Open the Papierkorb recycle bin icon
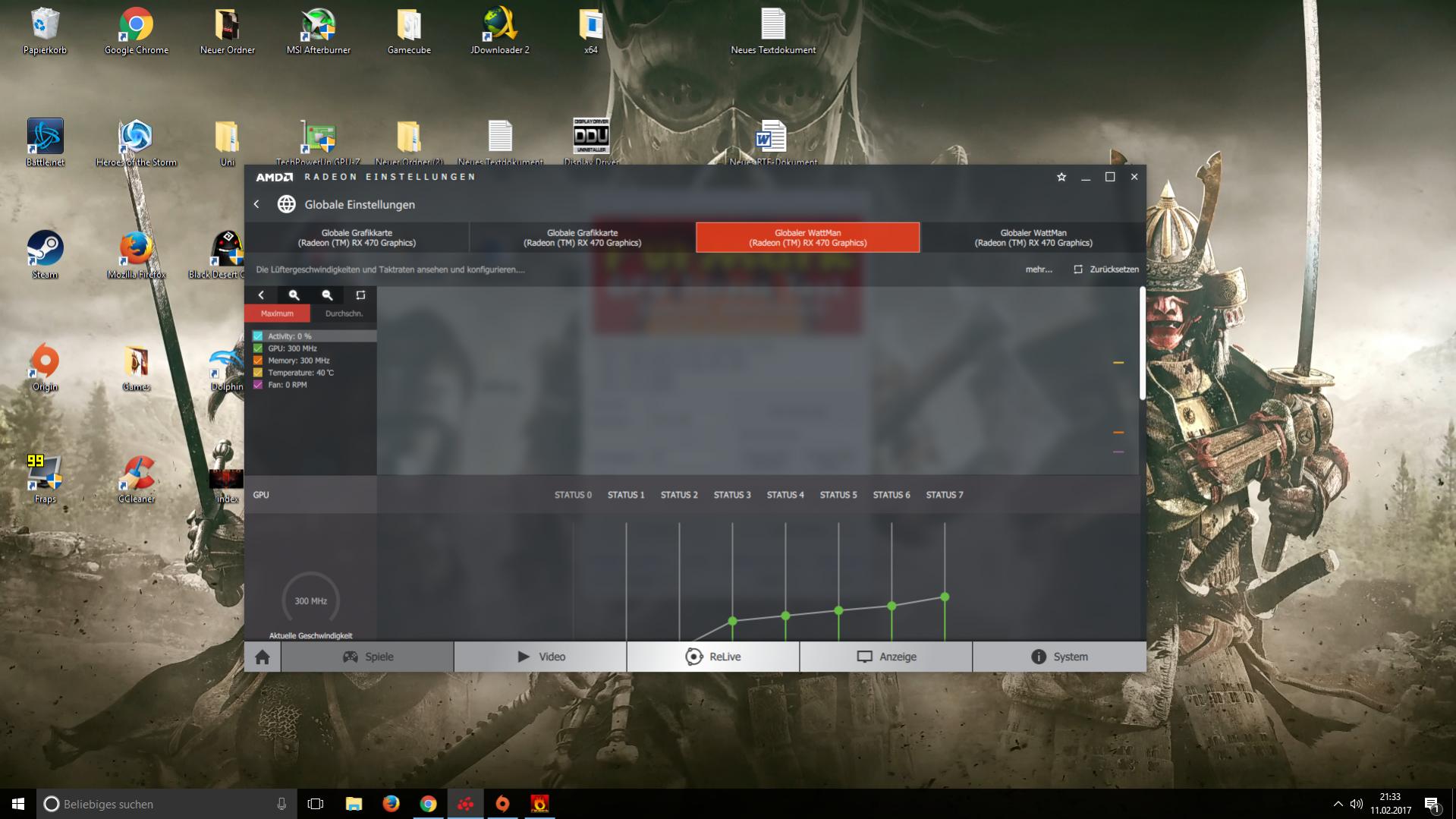Viewport: 1456px width, 819px height. (45, 31)
